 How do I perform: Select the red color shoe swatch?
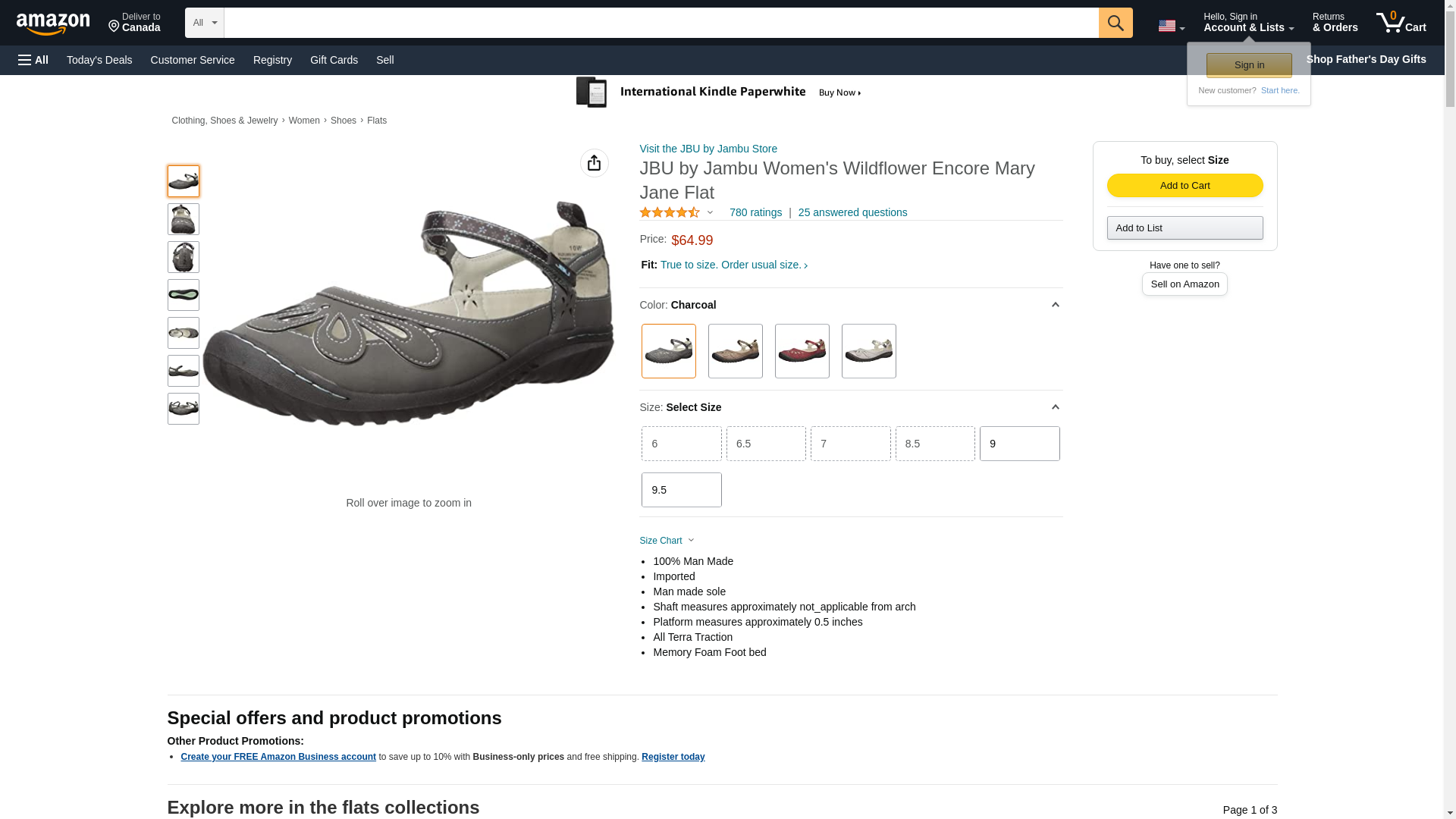coord(802,351)
